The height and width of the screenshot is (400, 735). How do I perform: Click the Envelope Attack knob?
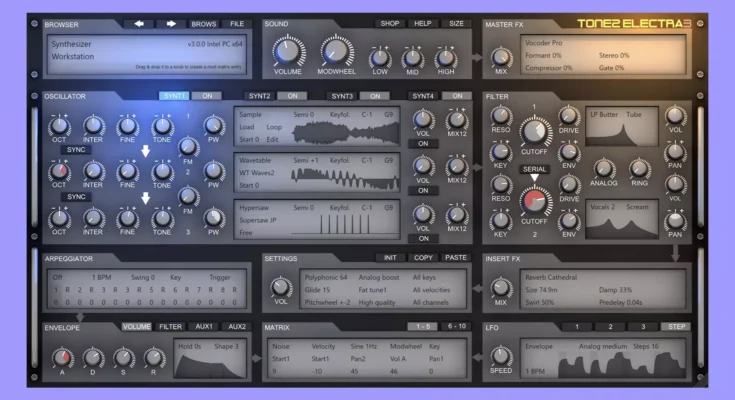click(x=61, y=357)
